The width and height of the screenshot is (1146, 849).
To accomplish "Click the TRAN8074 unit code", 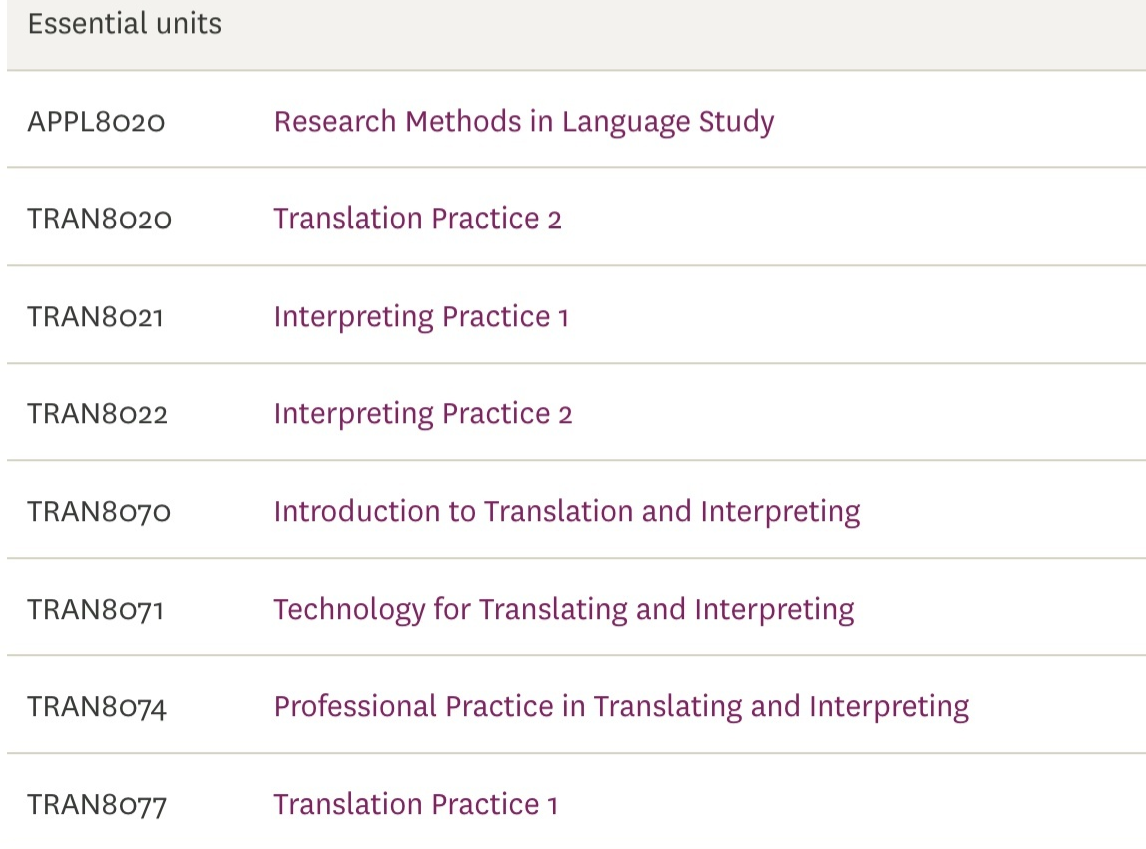I will 97,707.
